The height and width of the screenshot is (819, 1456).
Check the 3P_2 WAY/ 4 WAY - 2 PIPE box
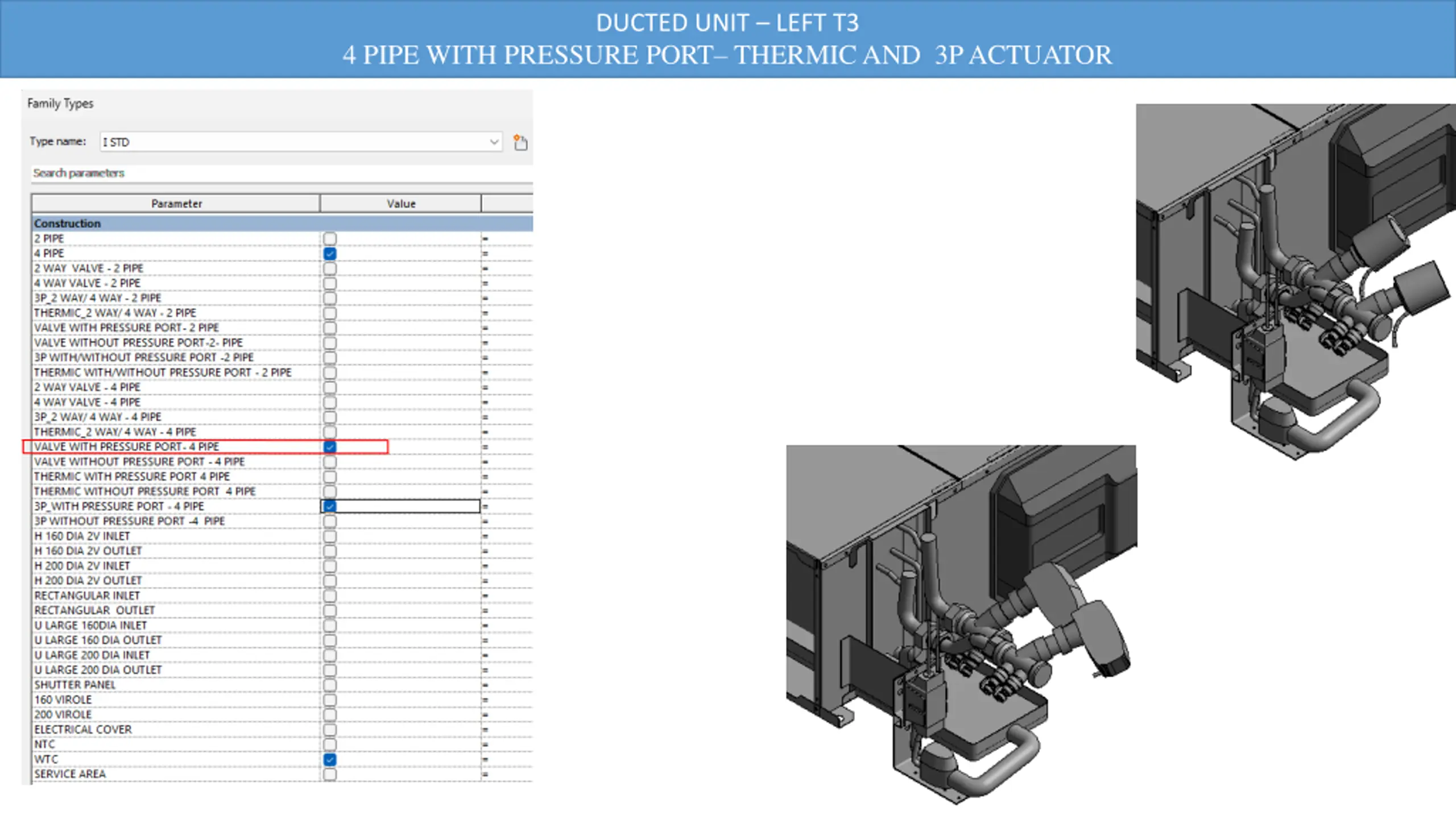point(330,298)
